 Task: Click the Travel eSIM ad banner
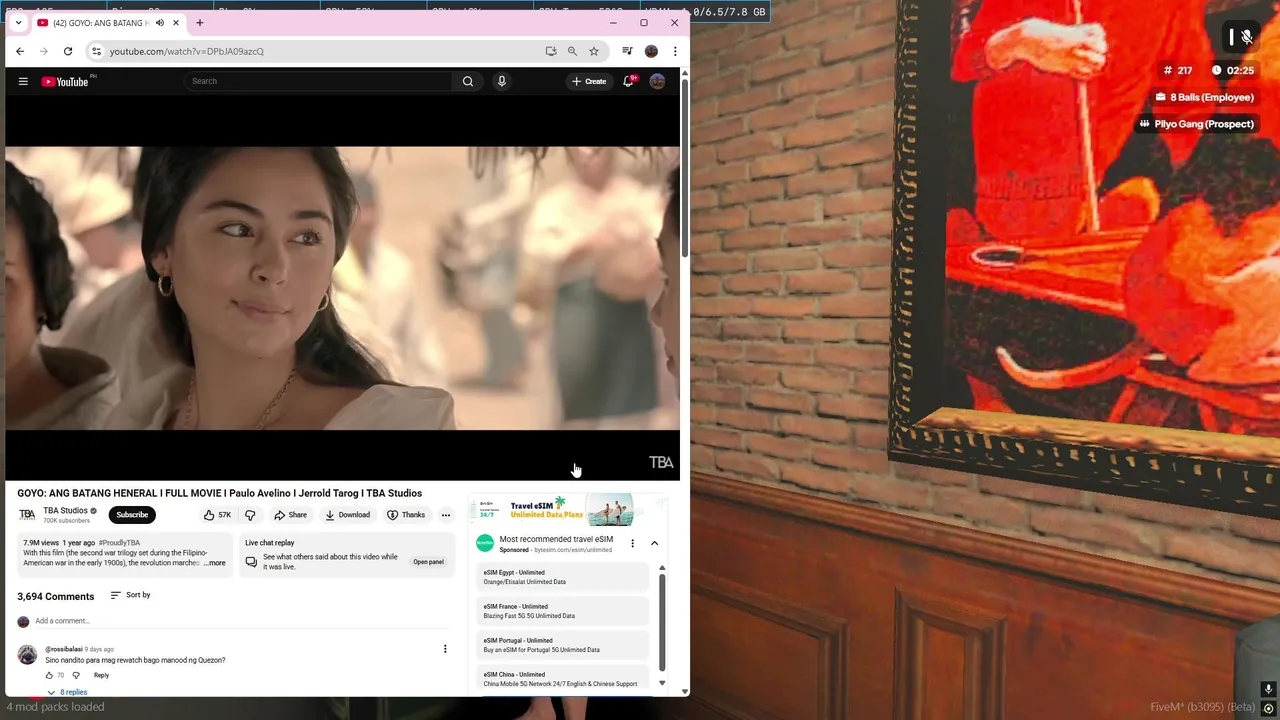click(568, 510)
